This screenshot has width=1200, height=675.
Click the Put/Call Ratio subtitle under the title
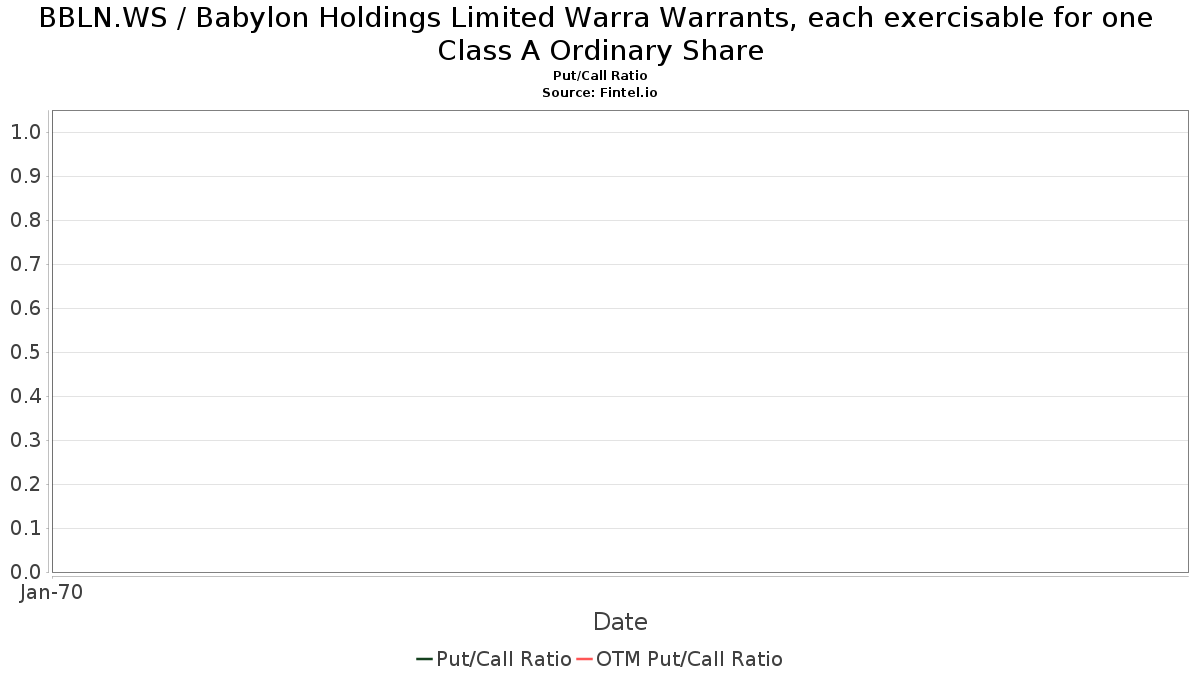[x=600, y=76]
